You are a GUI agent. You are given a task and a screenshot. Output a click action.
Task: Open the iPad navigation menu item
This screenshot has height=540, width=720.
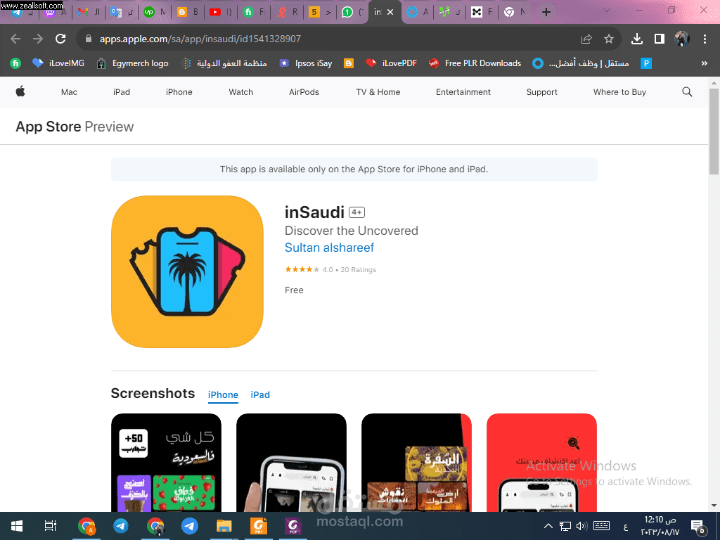tap(122, 92)
